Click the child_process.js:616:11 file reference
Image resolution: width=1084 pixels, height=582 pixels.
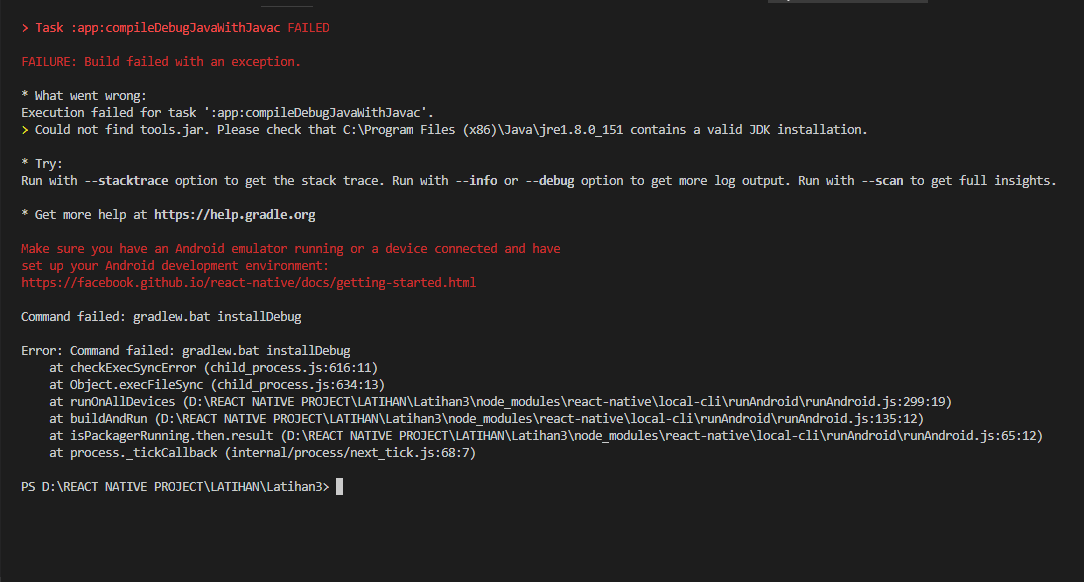tap(290, 368)
